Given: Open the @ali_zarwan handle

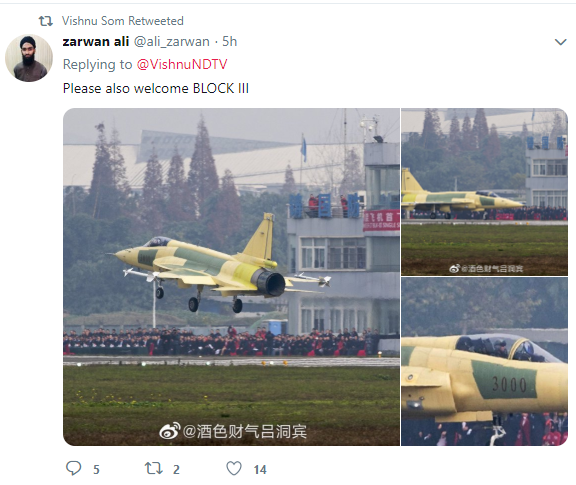Looking at the screenshot, I should (172, 42).
